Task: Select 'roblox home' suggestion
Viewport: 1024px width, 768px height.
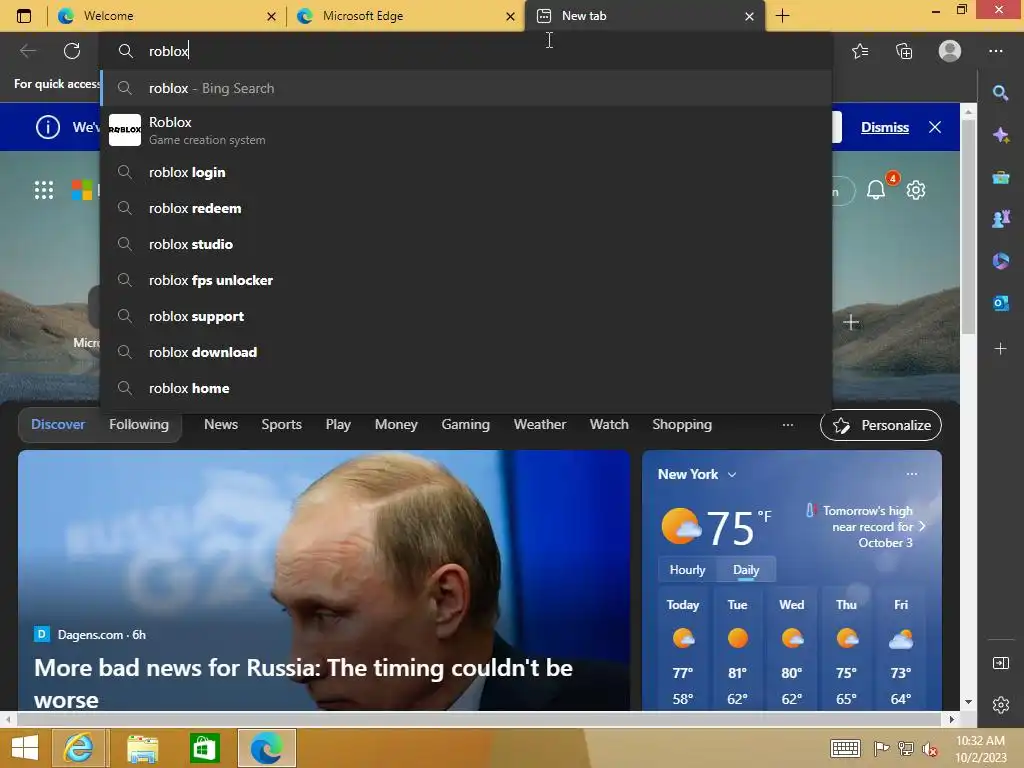Action: 466,388
